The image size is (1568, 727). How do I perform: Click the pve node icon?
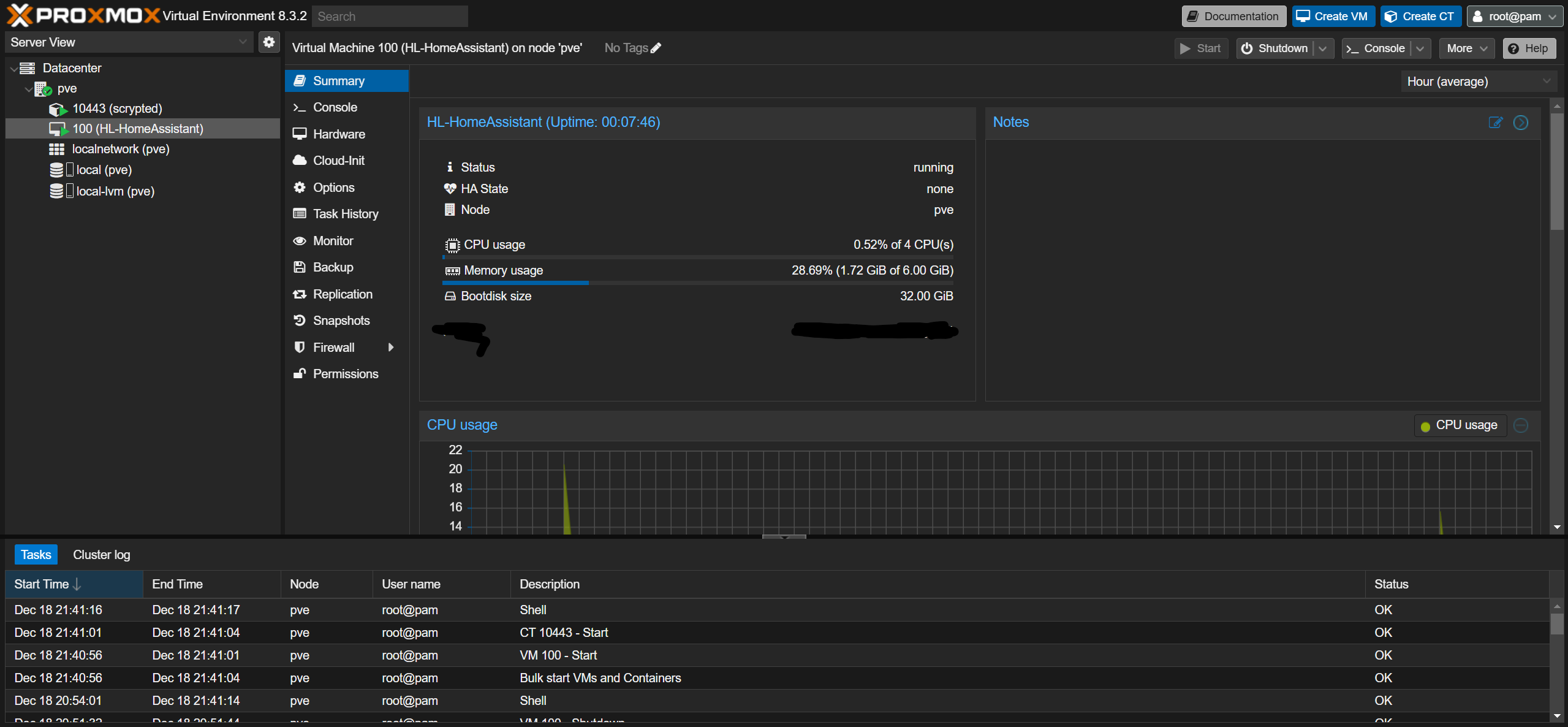click(x=43, y=89)
